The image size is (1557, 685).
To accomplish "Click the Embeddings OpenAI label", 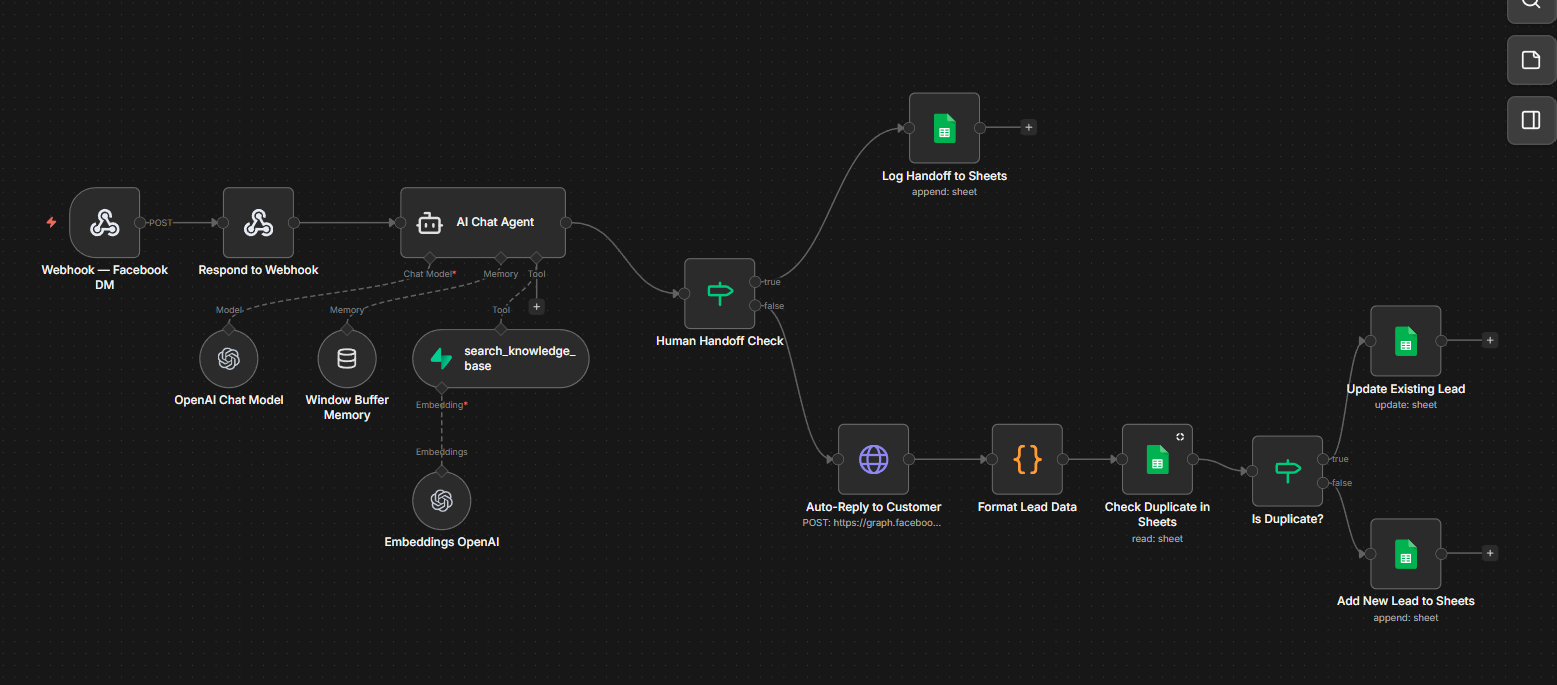I will point(441,542).
